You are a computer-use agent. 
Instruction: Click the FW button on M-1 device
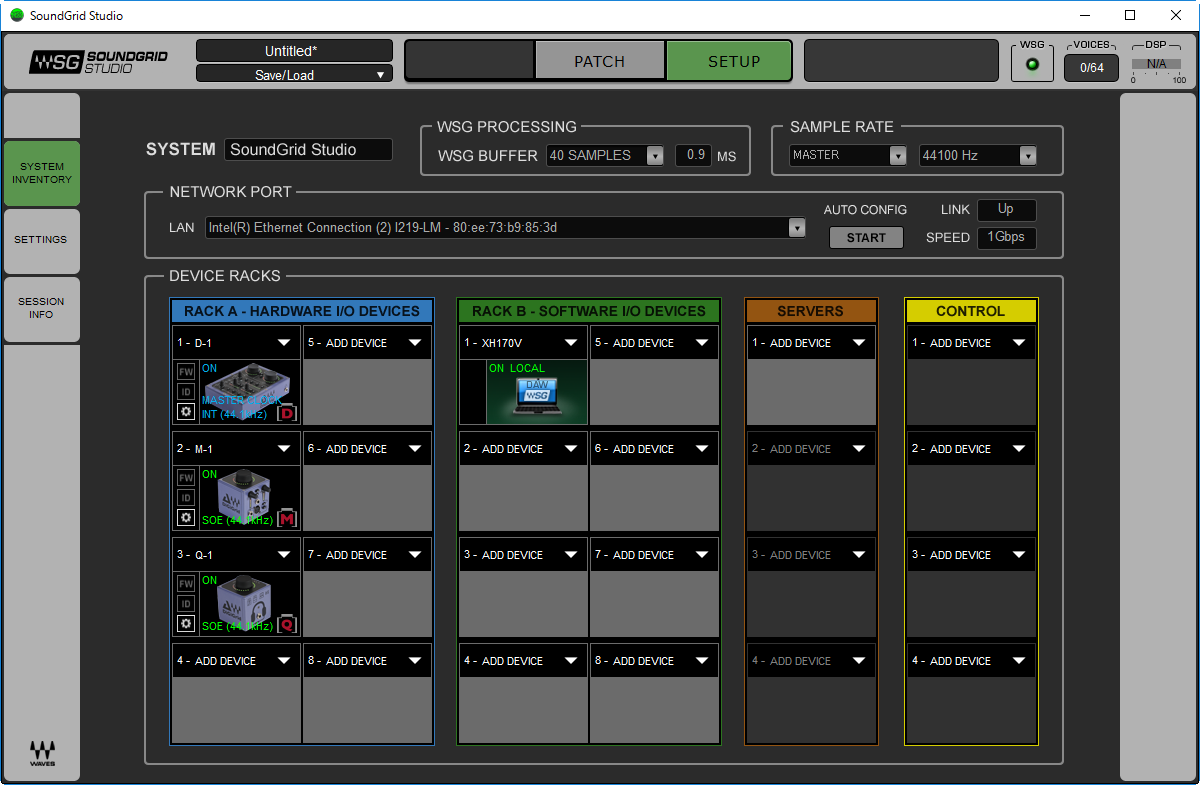185,477
